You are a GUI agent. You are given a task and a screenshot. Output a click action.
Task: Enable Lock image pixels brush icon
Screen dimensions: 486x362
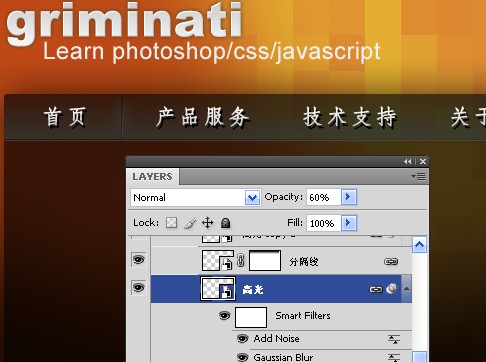(x=190, y=223)
